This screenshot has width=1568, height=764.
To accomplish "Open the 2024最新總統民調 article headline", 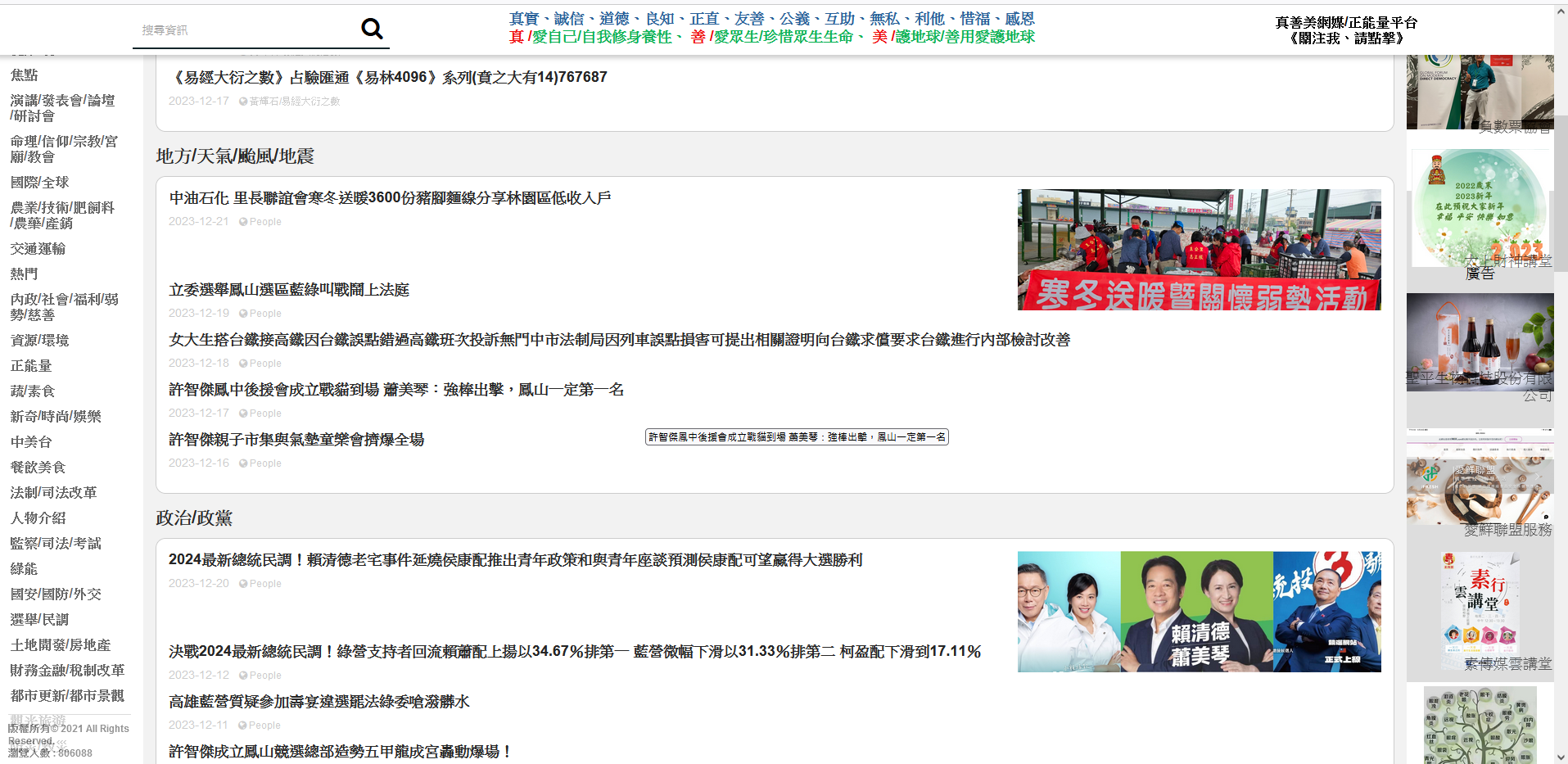I will coord(515,560).
